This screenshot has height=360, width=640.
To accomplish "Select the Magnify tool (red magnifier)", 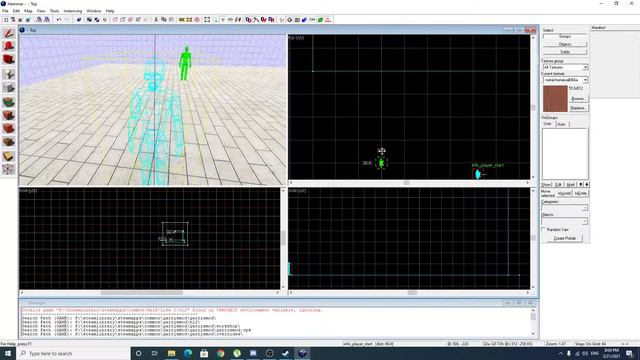I will [9, 46].
